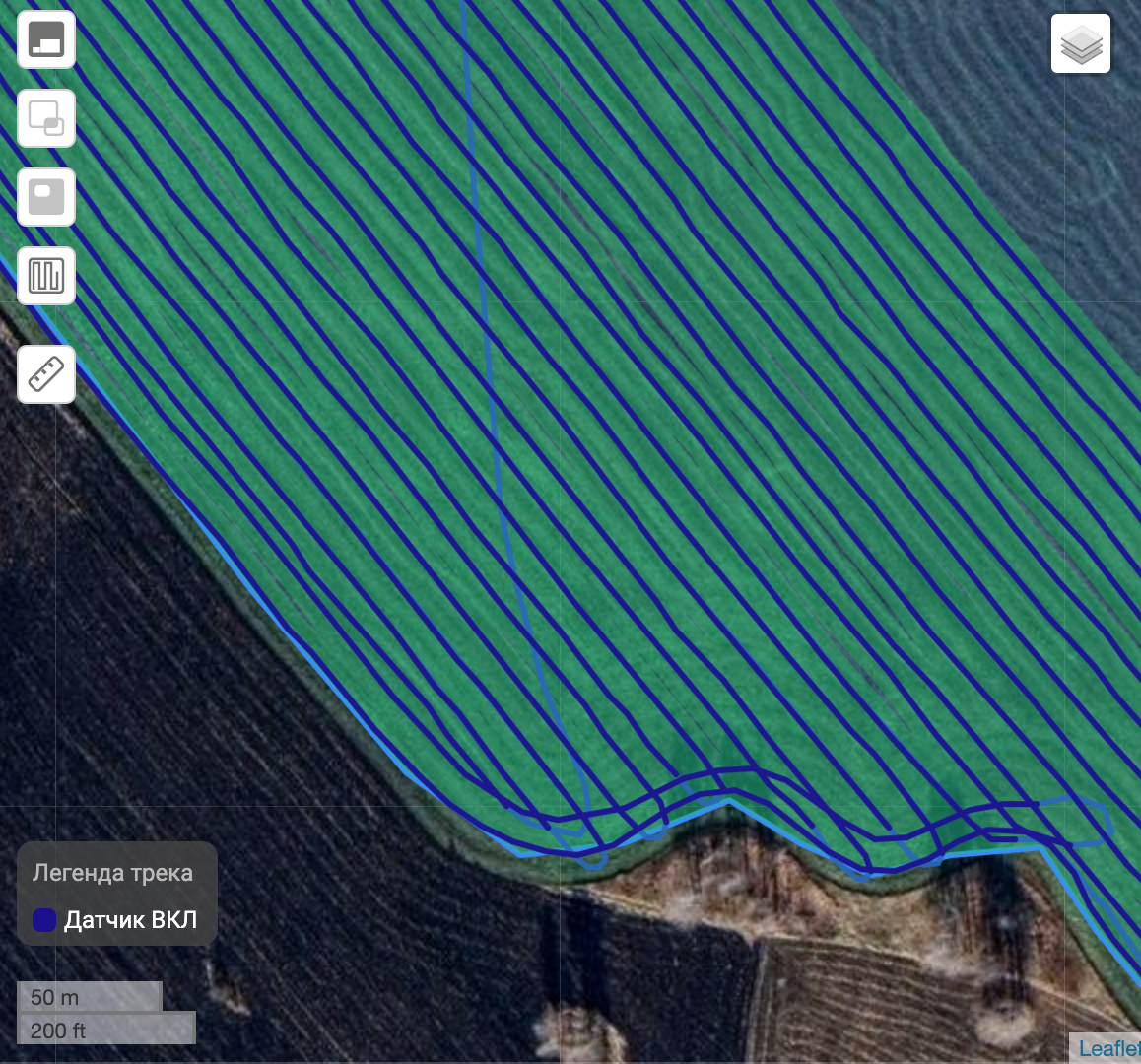Click the dark blue Датчик ВКЛ swatch

click(44, 920)
